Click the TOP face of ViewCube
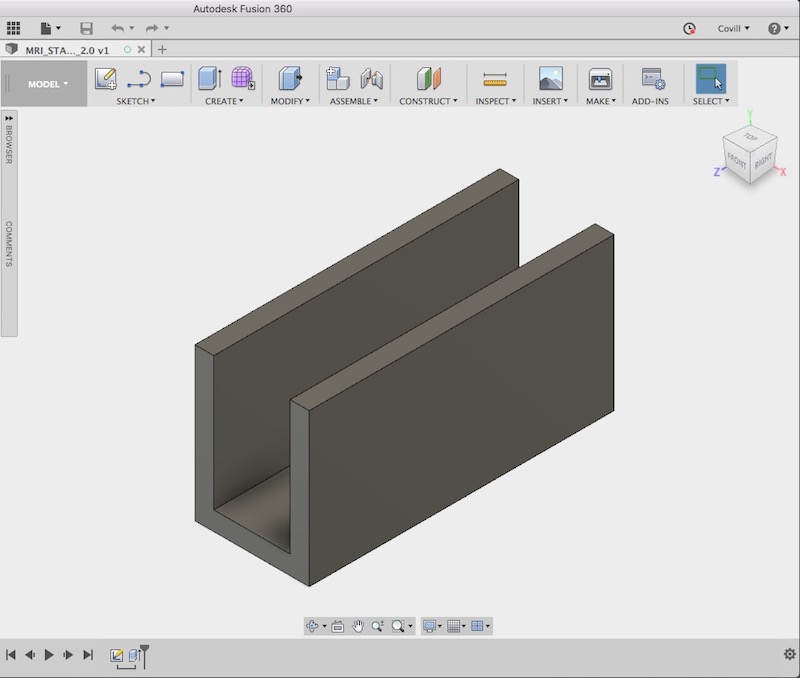Screen dimensions: 800x678 pos(751,138)
